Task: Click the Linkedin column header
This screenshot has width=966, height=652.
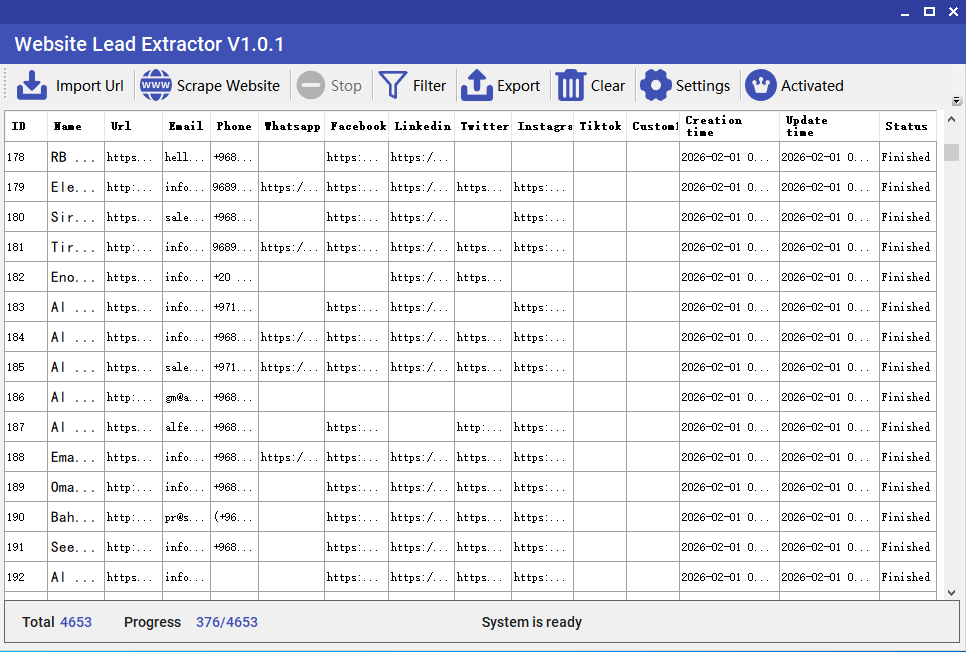Action: tap(422, 126)
